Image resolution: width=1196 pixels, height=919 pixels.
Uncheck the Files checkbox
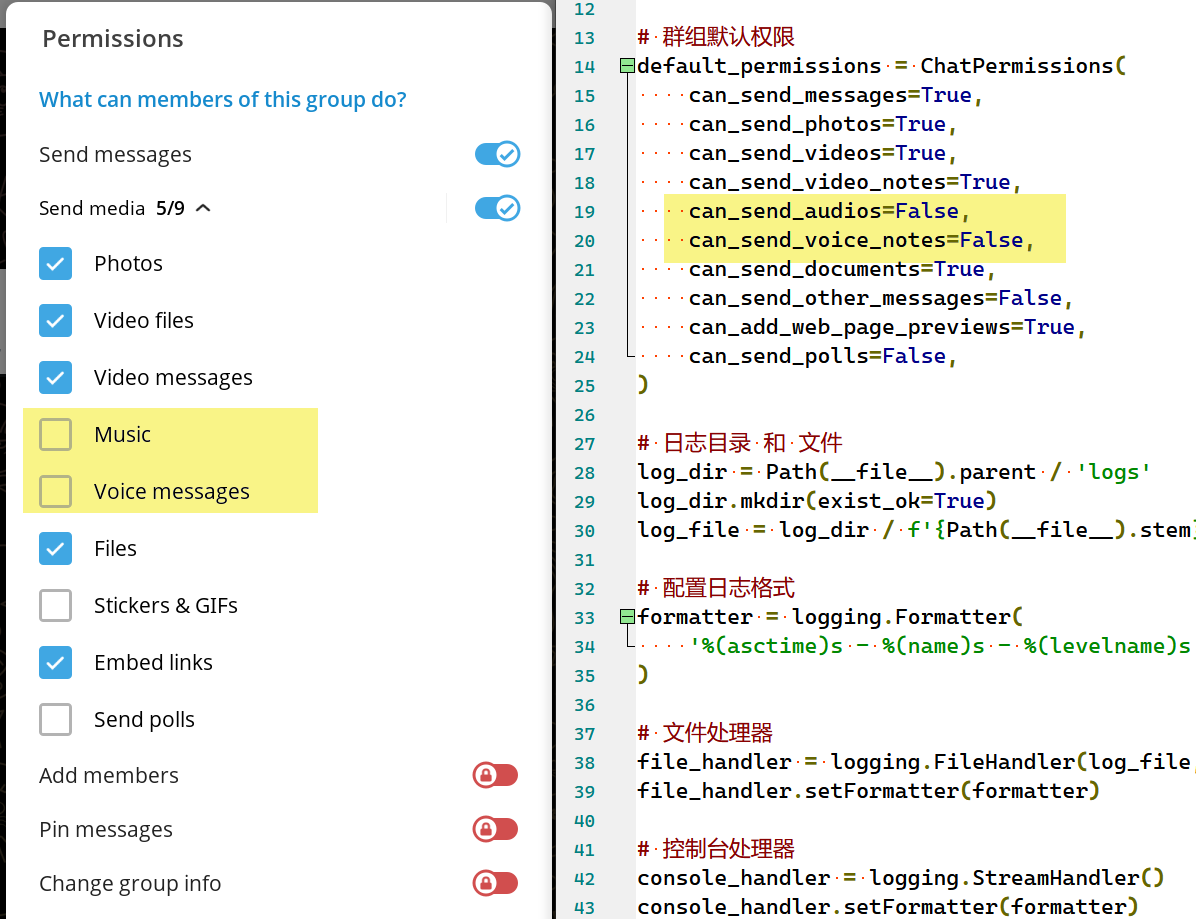tap(56, 549)
